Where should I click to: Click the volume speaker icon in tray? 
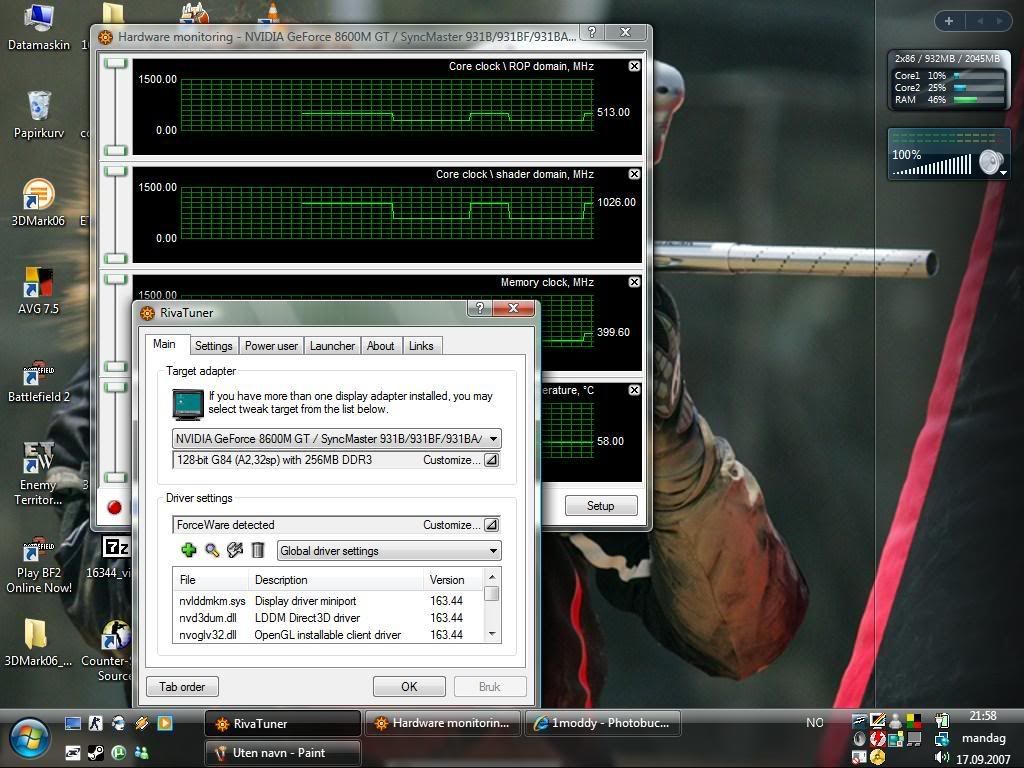(941, 758)
